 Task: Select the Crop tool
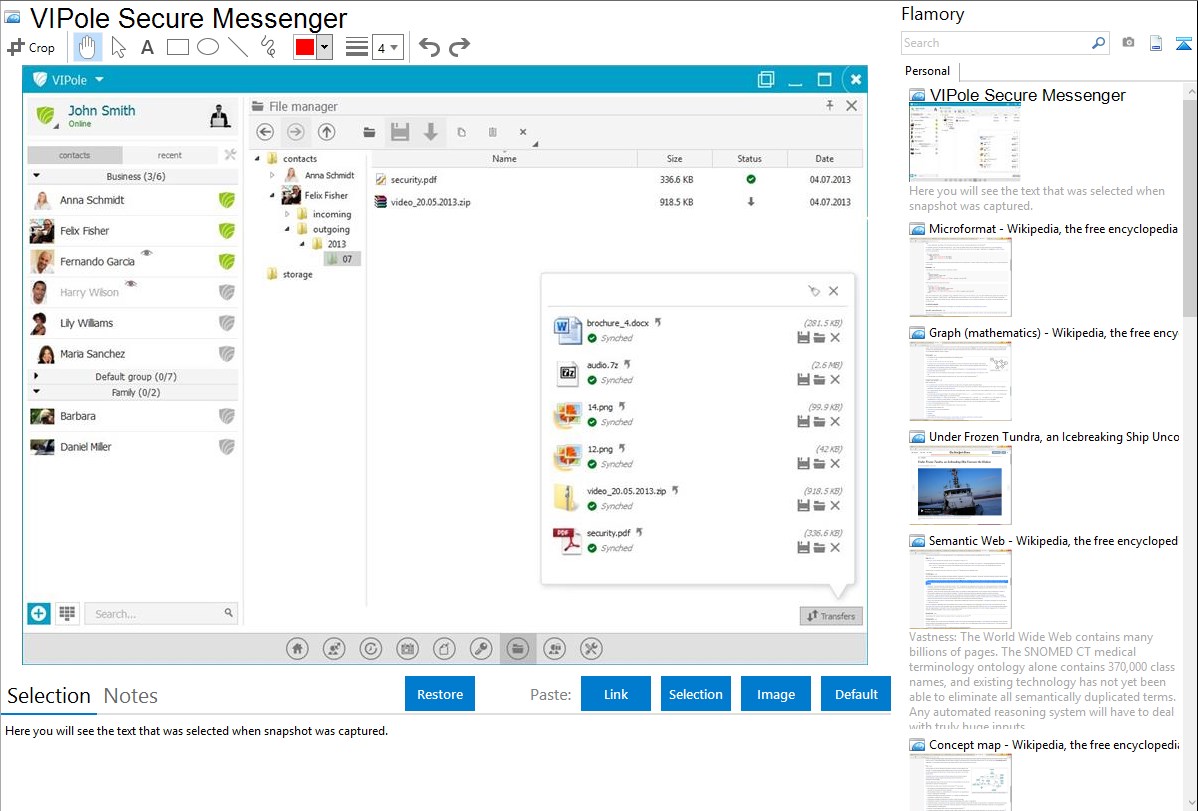[x=31, y=47]
